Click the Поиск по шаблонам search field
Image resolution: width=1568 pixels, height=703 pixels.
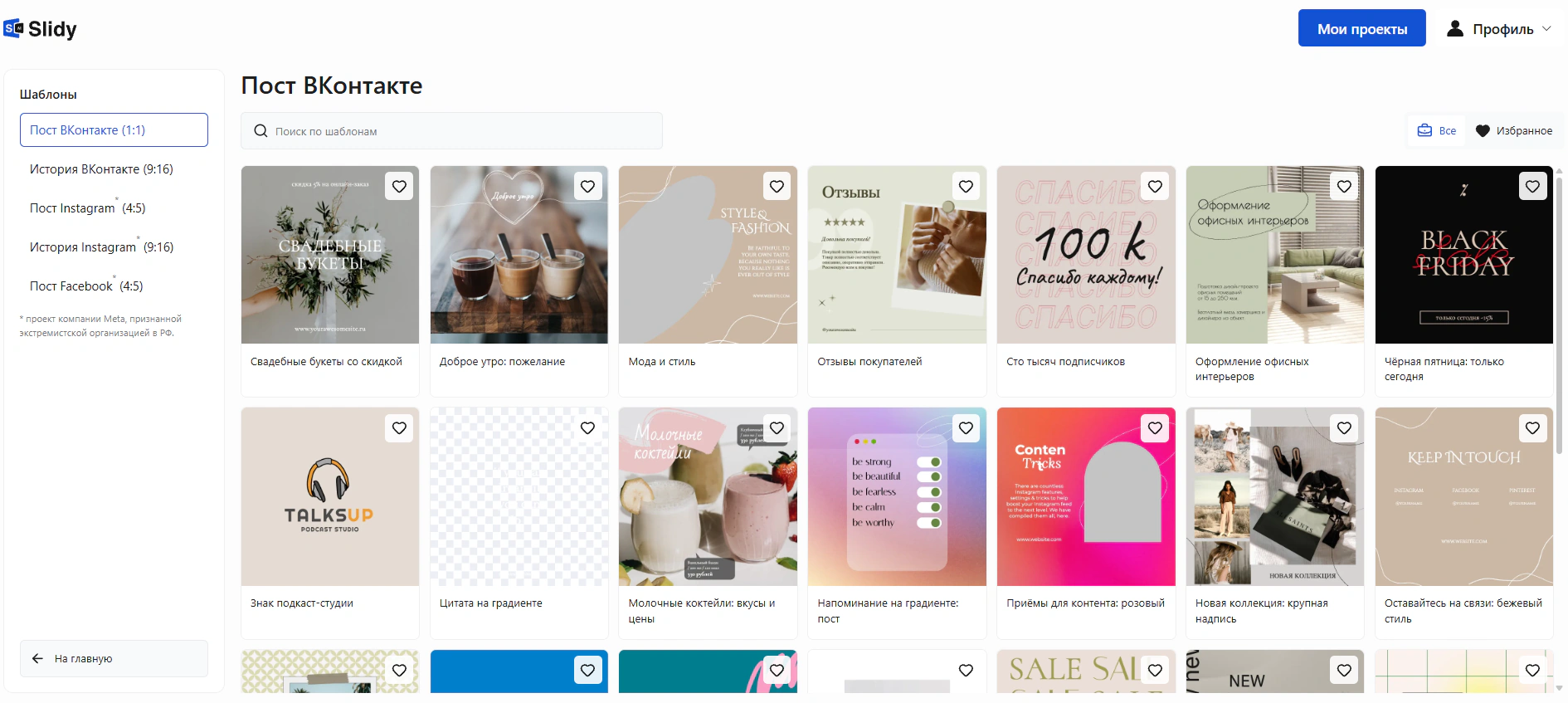(x=451, y=131)
